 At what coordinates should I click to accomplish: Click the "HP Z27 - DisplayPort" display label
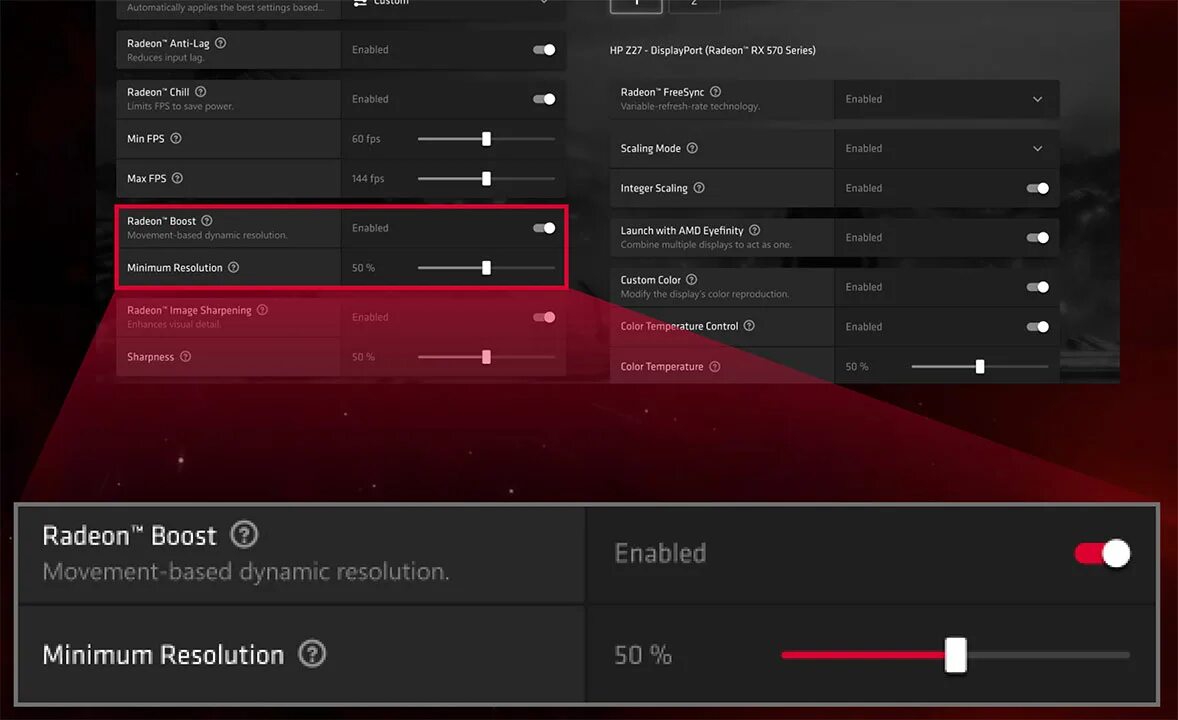click(x=712, y=50)
